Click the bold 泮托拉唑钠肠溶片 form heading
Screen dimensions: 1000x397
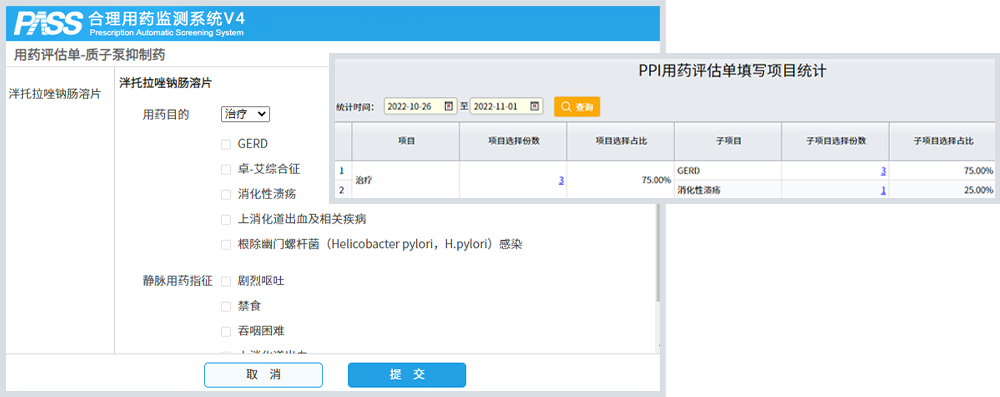click(x=166, y=83)
